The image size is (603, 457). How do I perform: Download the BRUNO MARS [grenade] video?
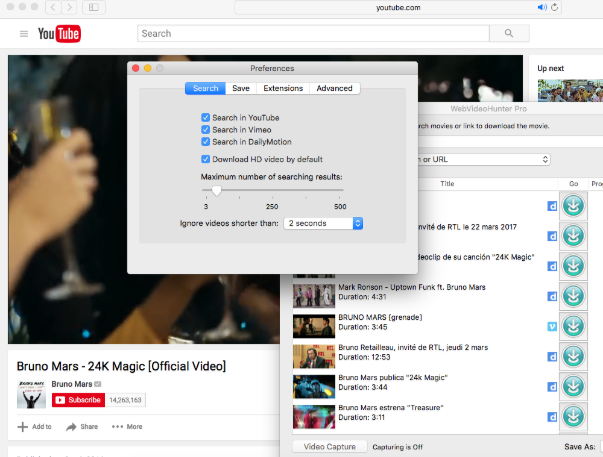(x=573, y=326)
